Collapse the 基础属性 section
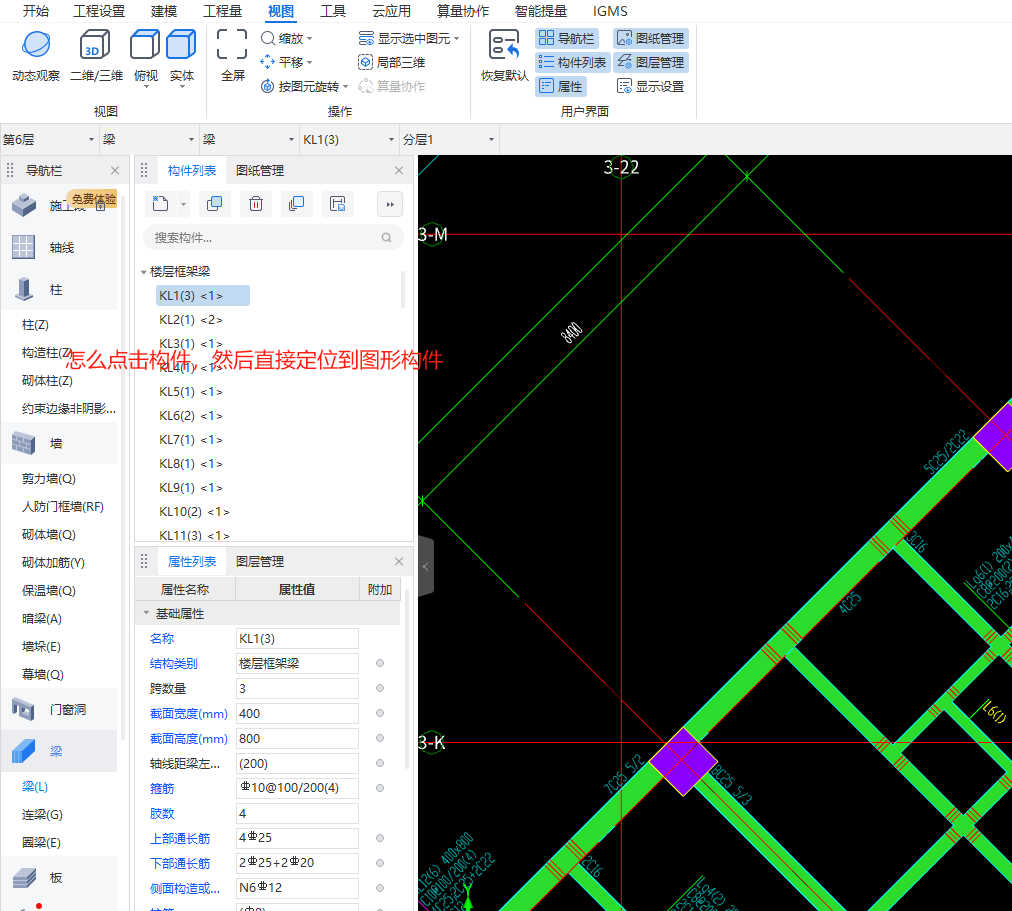This screenshot has height=911, width=1012. [x=146, y=613]
